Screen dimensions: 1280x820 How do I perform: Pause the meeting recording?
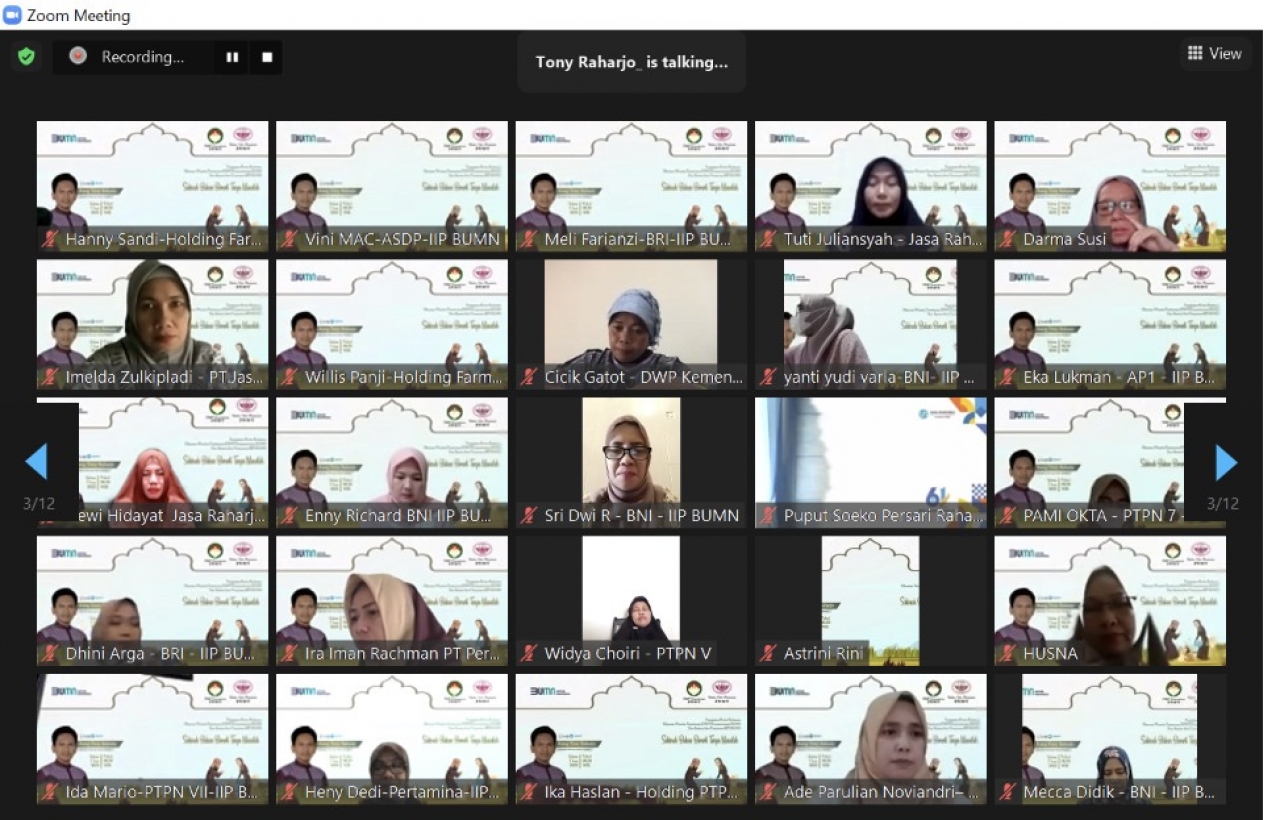coord(232,57)
